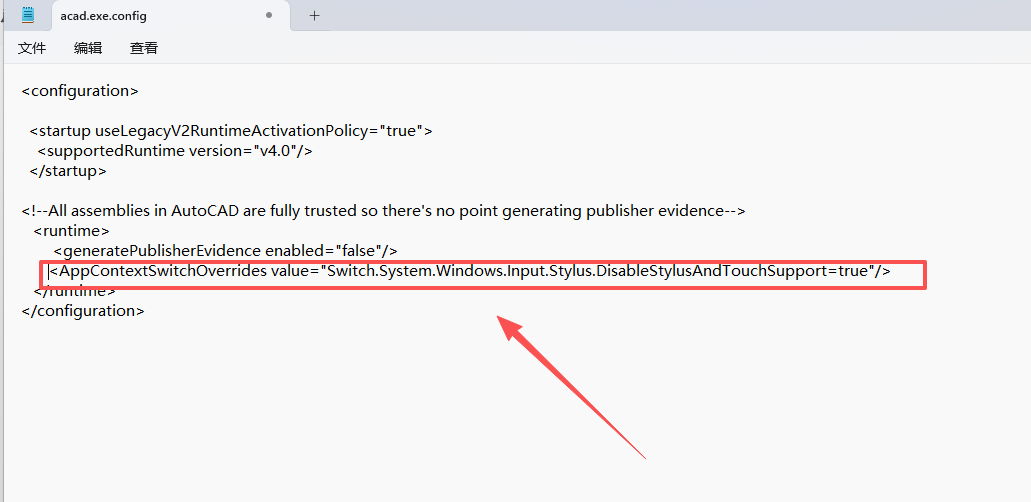Select the acad.exe.config tab

pos(103,16)
